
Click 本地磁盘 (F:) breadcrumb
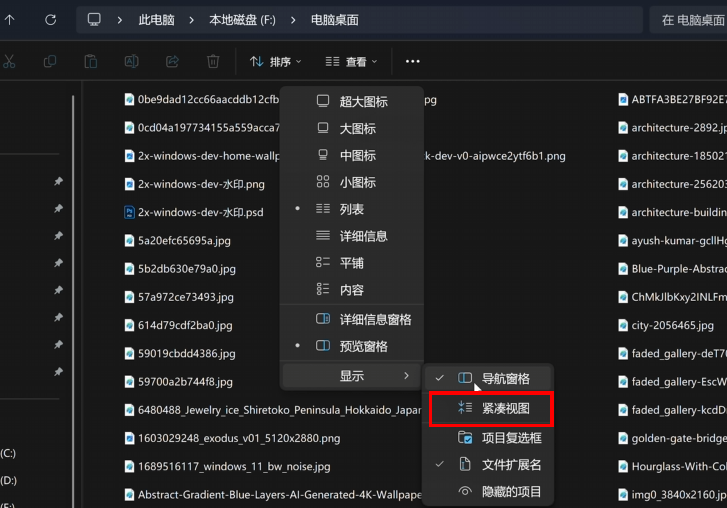pyautogui.click(x=242, y=20)
